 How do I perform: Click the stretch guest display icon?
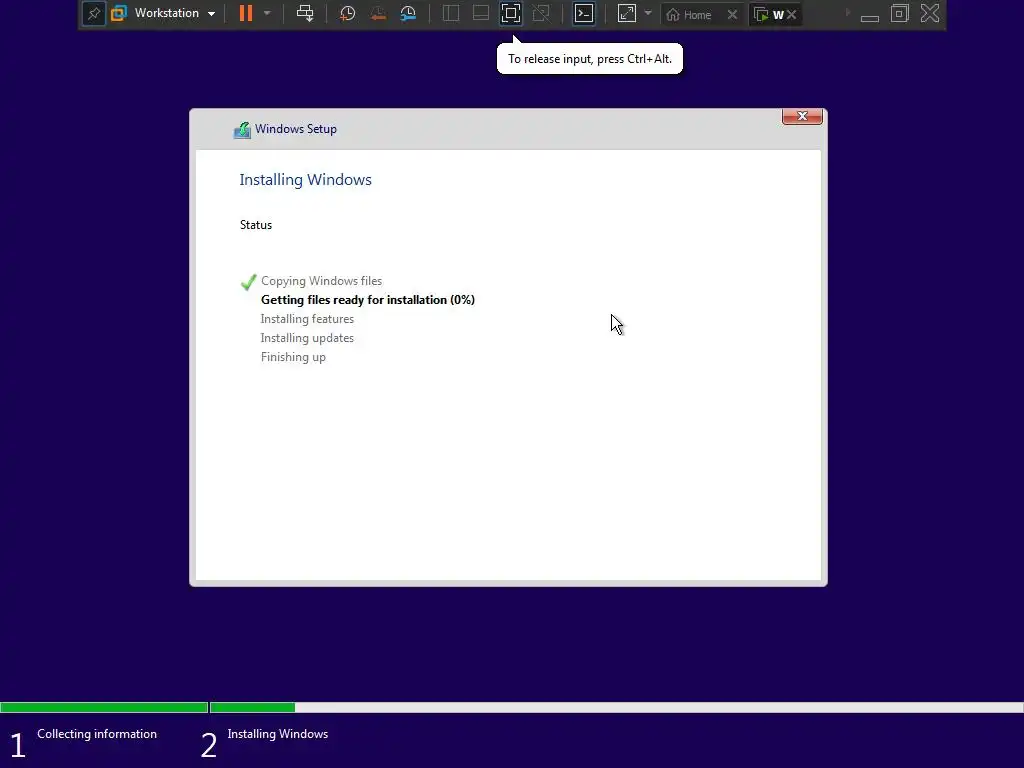coord(626,13)
